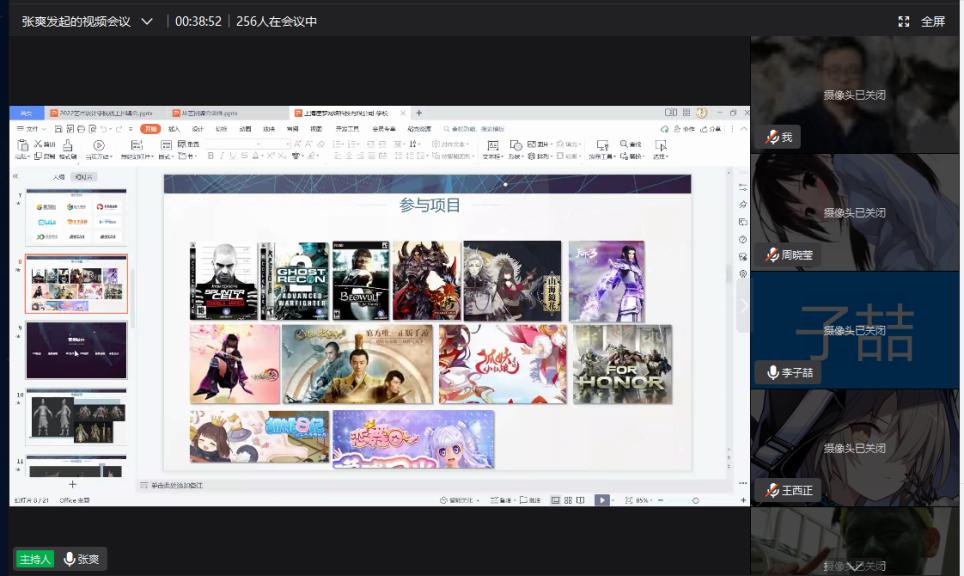Click 周晓莹's muted microphone icon

coord(771,255)
